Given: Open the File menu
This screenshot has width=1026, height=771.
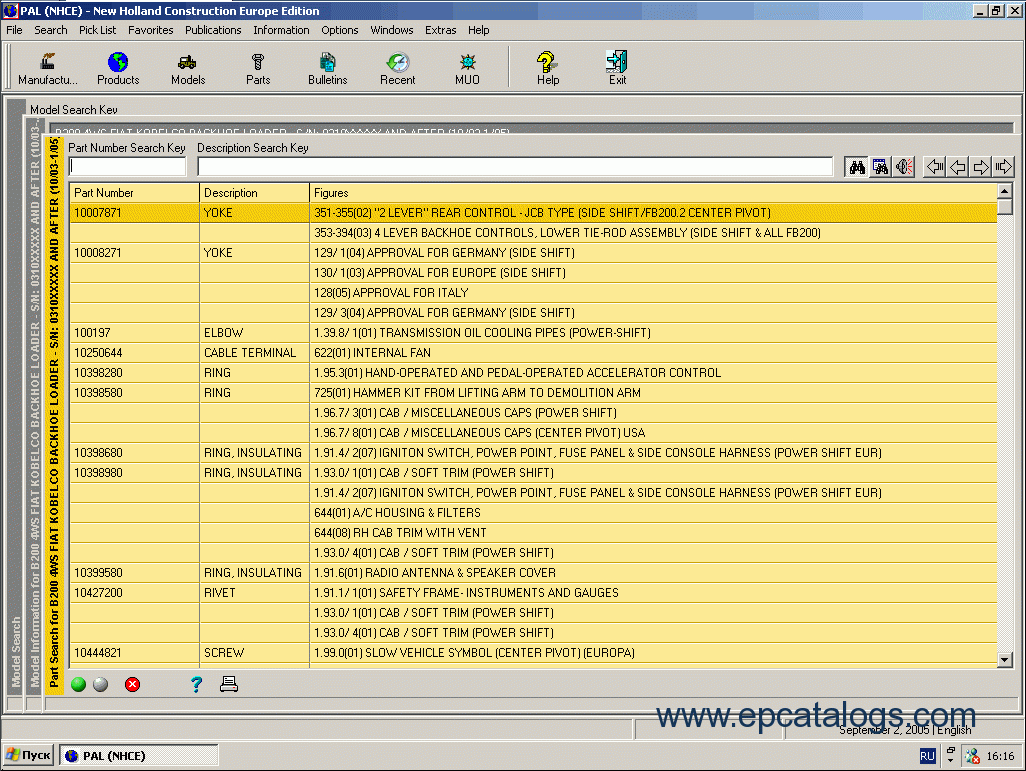Looking at the screenshot, I should (x=14, y=30).
